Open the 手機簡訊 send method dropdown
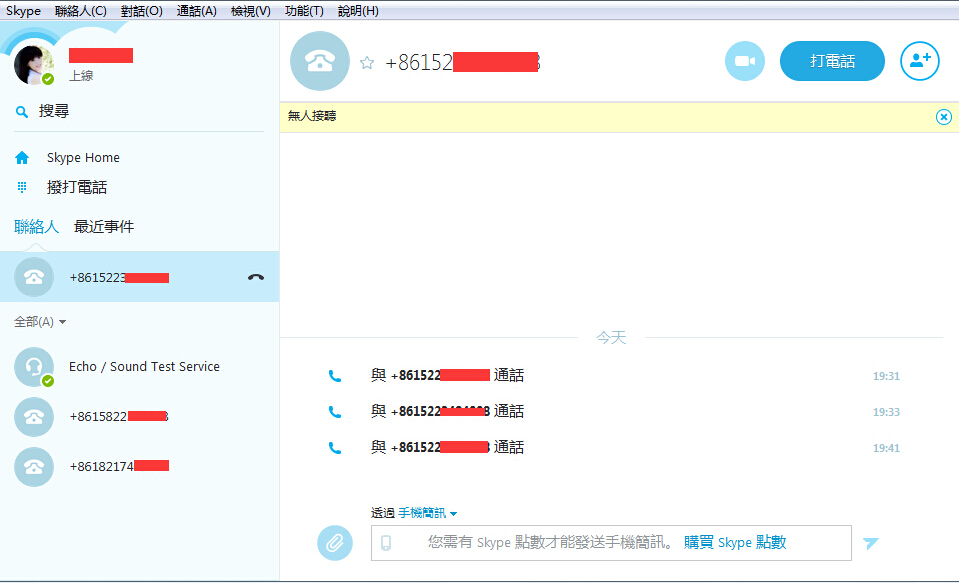Image resolution: width=959 pixels, height=583 pixels. (427, 513)
